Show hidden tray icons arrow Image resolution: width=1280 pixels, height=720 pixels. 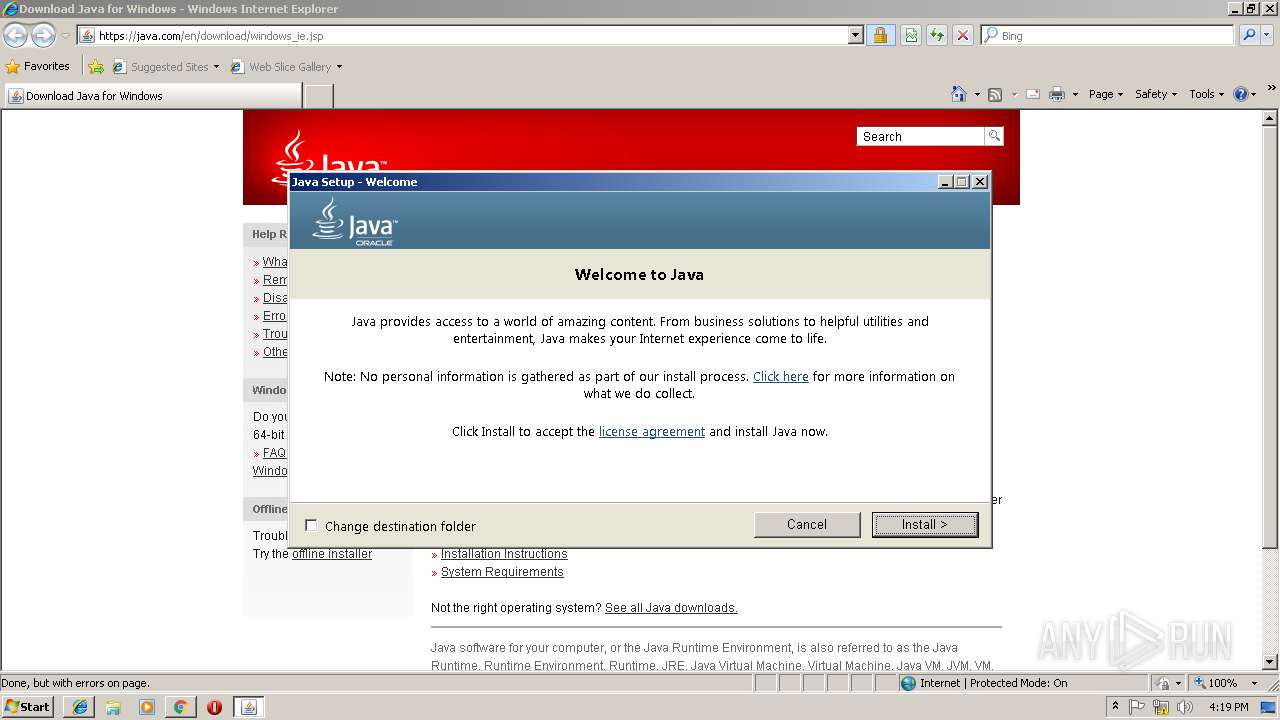point(1115,706)
